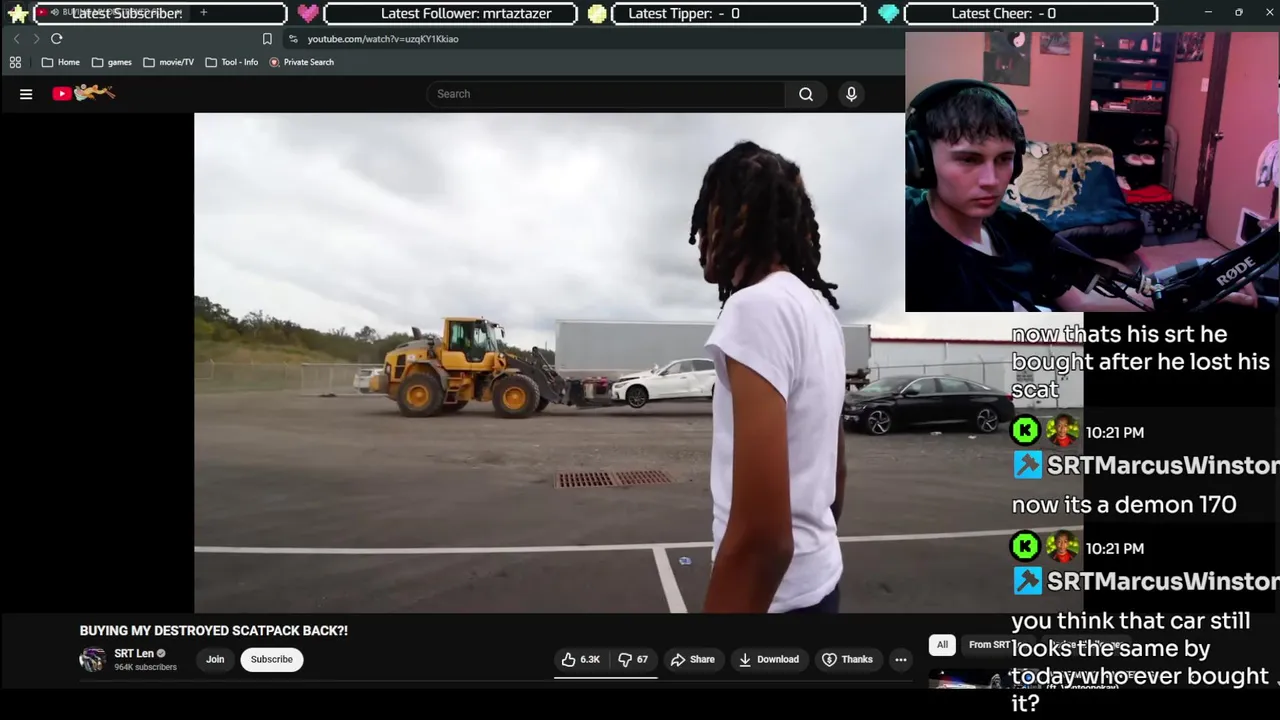
Task: Share the video
Action: pyautogui.click(x=693, y=659)
